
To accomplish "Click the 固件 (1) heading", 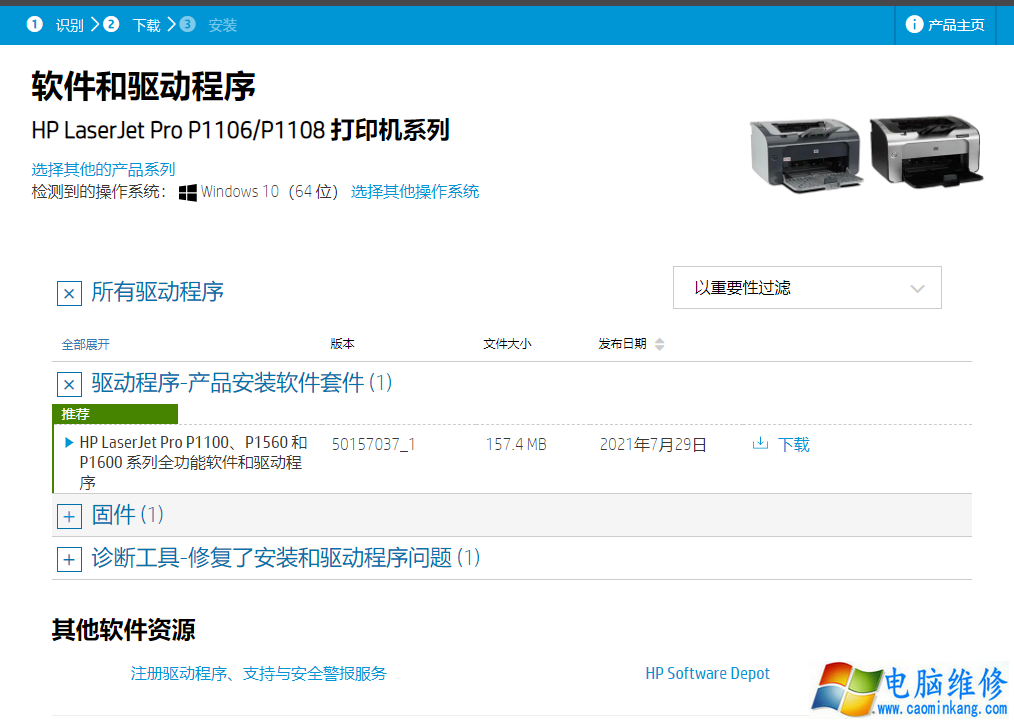I will (x=127, y=515).
